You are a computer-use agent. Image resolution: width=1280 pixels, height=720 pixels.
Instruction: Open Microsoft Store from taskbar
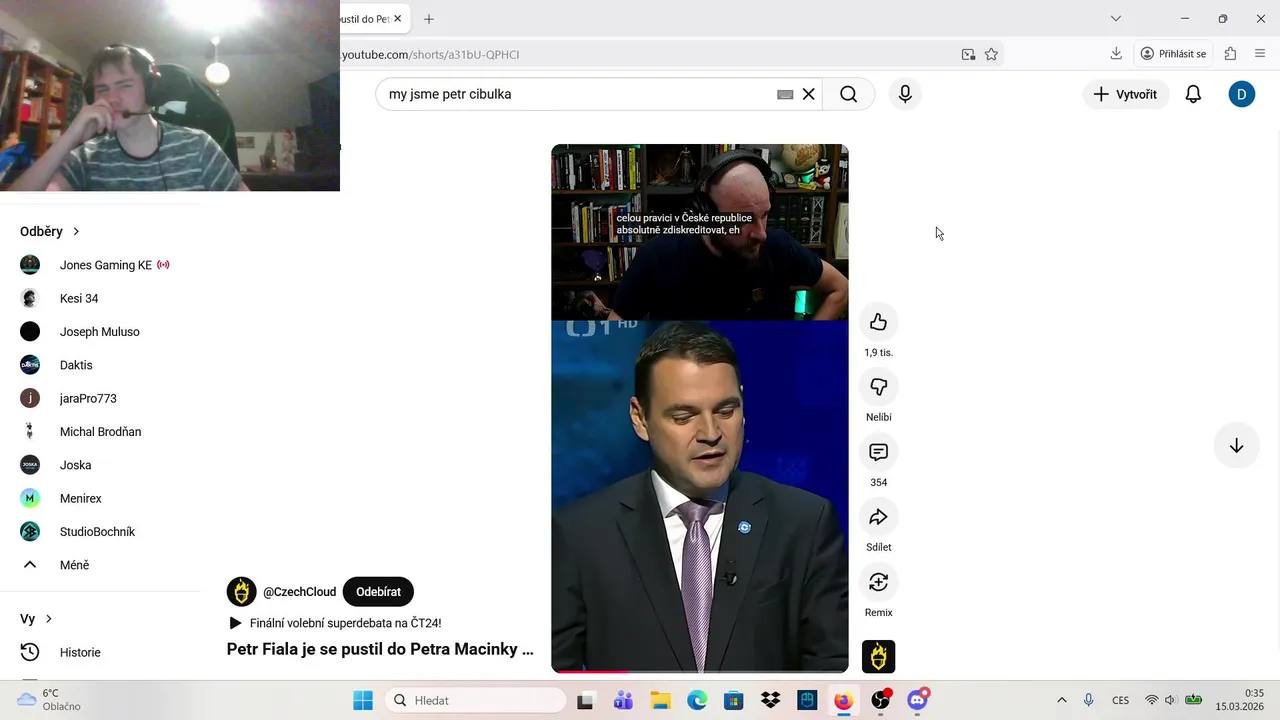(x=733, y=701)
